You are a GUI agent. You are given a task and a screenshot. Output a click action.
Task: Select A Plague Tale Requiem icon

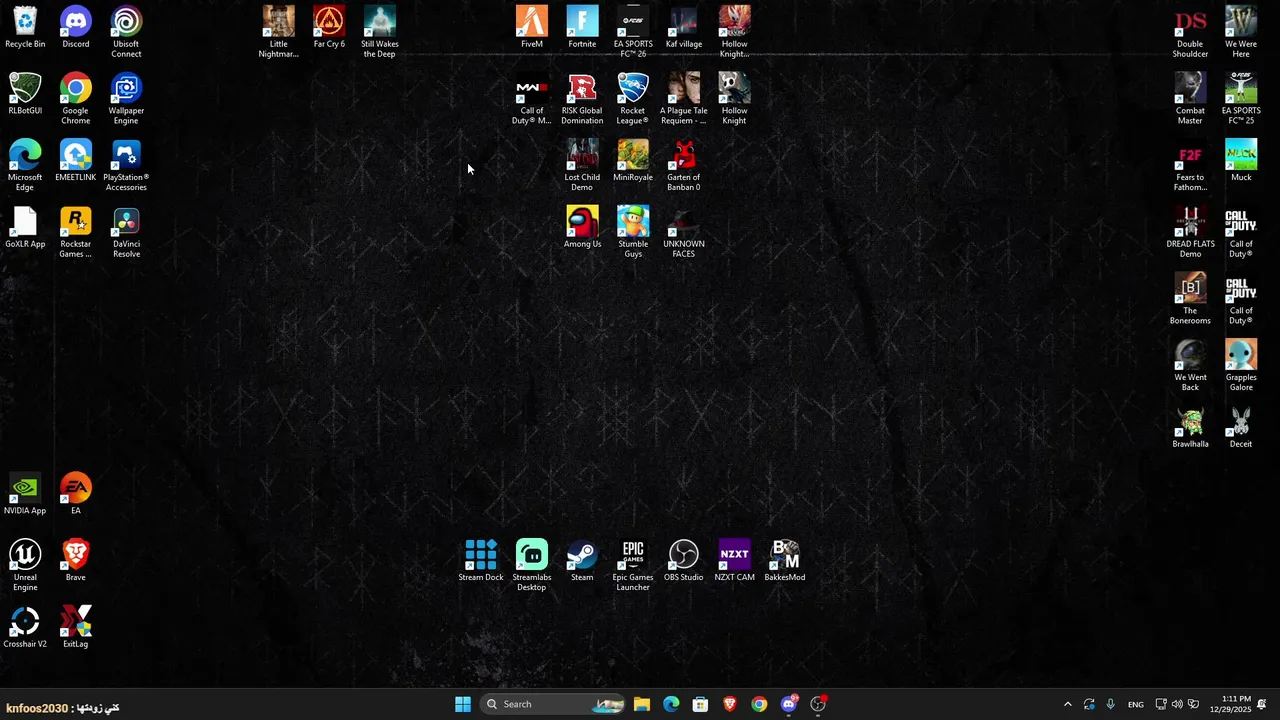point(683,99)
